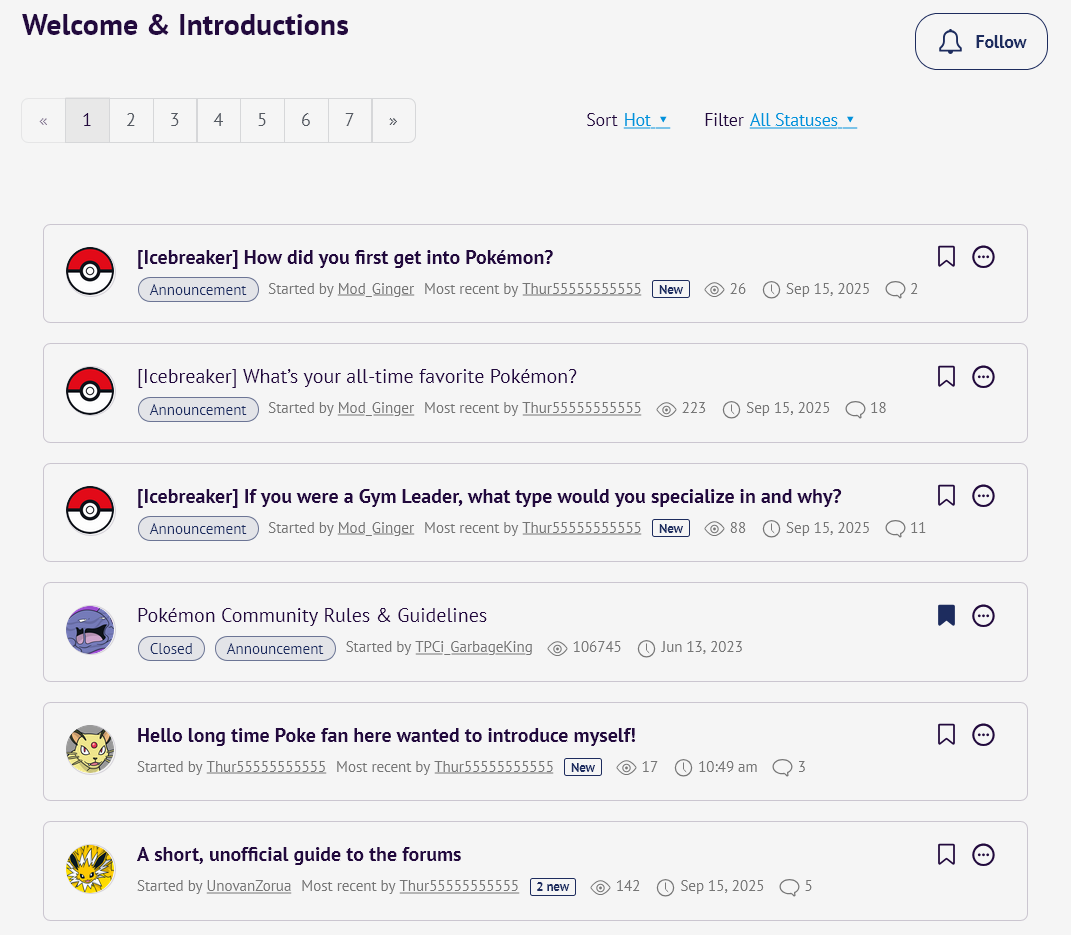Go to previous page with « arrow
This screenshot has width=1071, height=935.
pos(44,121)
